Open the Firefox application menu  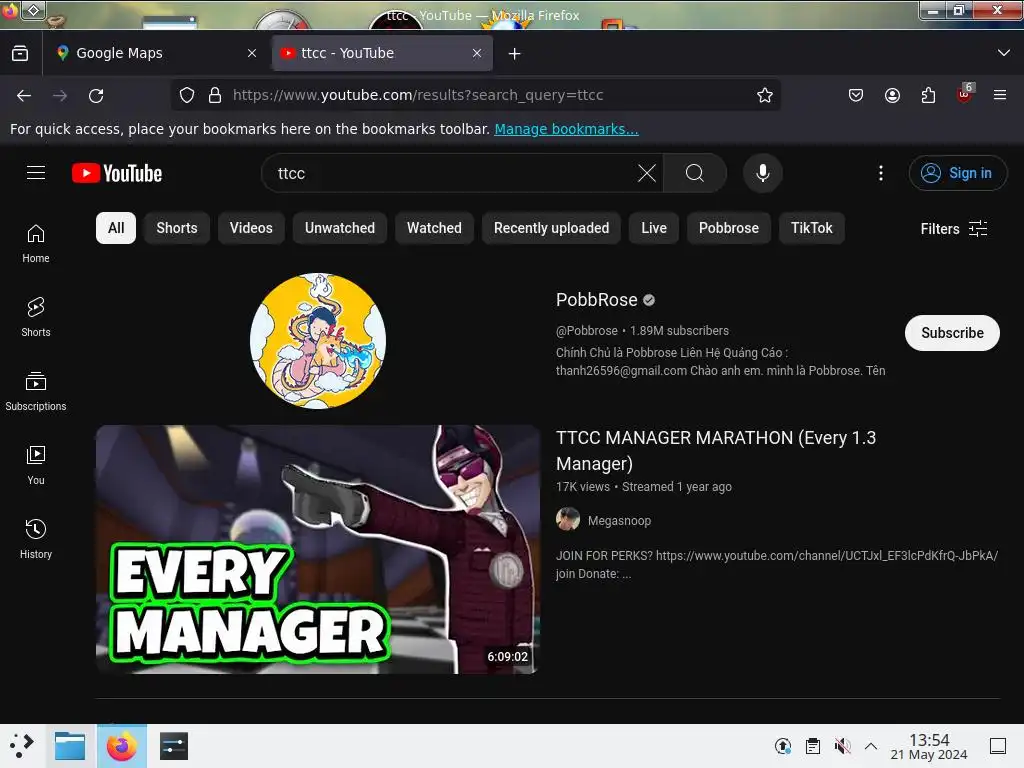point(1000,95)
